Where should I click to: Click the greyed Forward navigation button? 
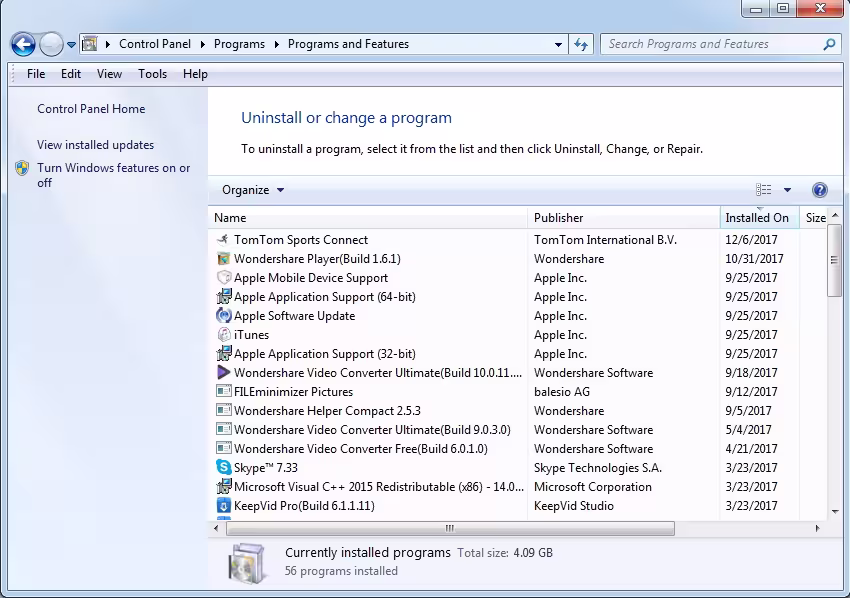[51, 44]
